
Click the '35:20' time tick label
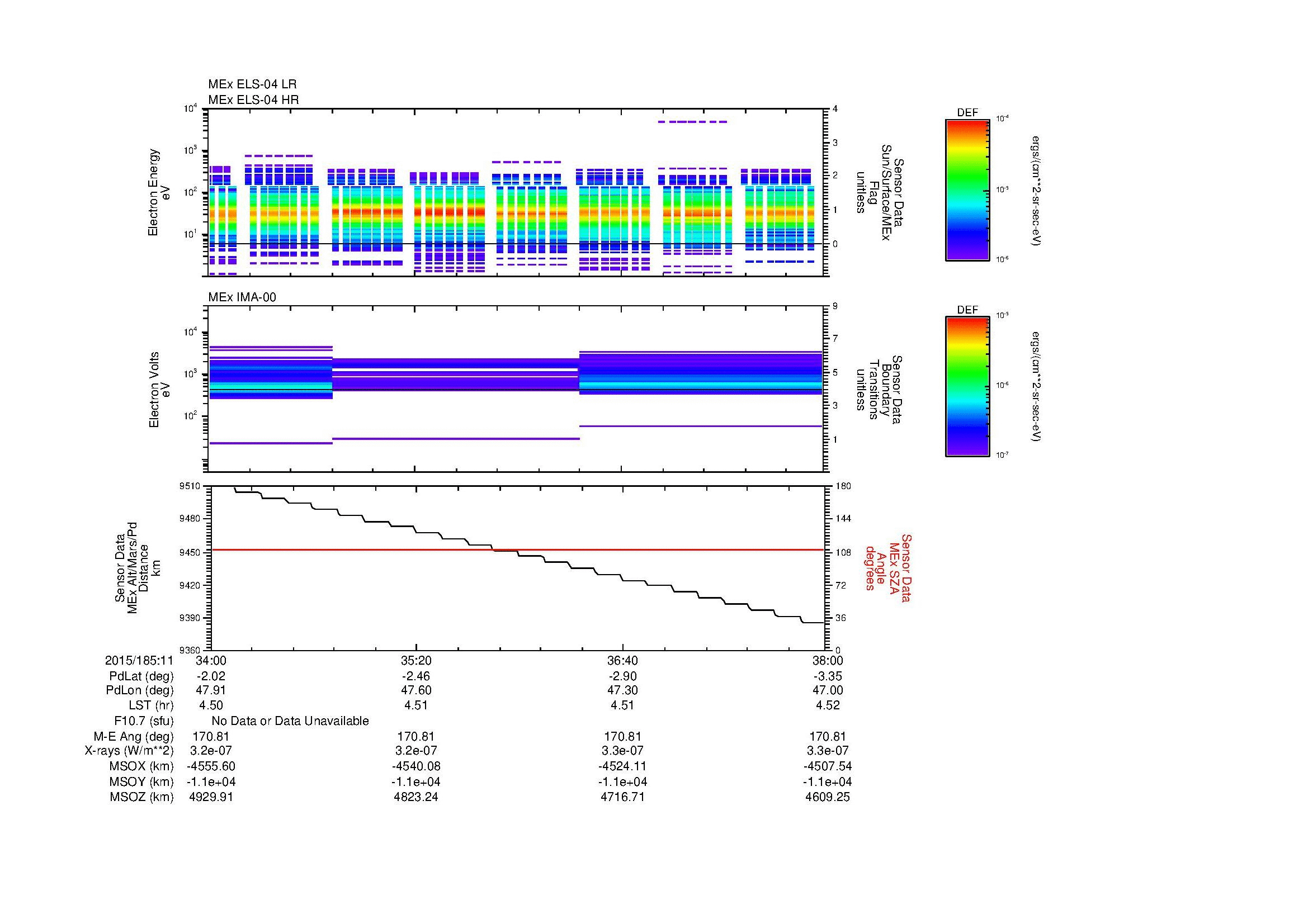click(416, 660)
